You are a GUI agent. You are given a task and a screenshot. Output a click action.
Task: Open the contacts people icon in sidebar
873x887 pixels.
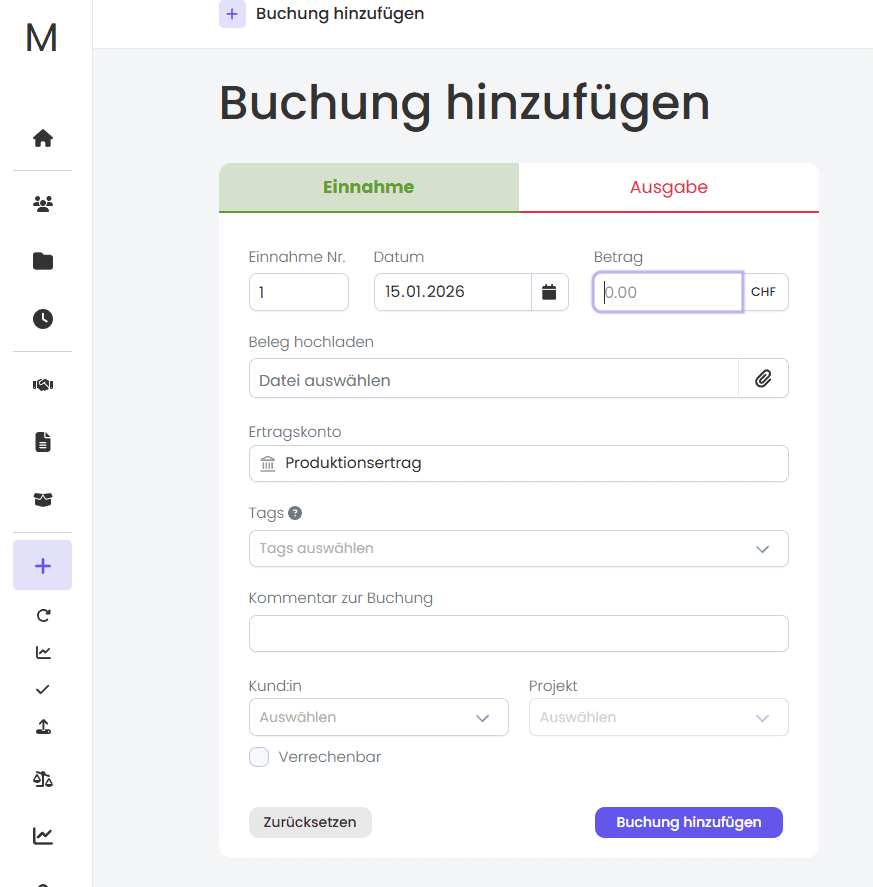[43, 204]
